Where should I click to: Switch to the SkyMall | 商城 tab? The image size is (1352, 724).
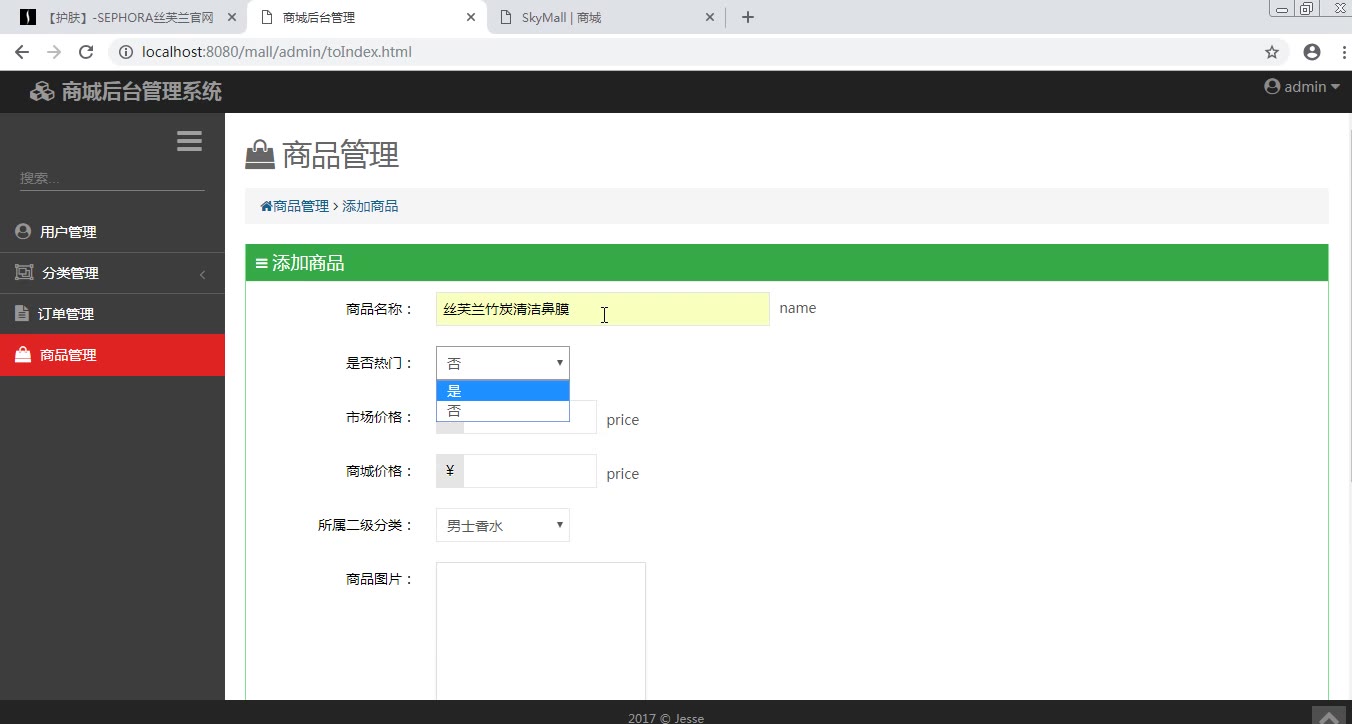(605, 17)
